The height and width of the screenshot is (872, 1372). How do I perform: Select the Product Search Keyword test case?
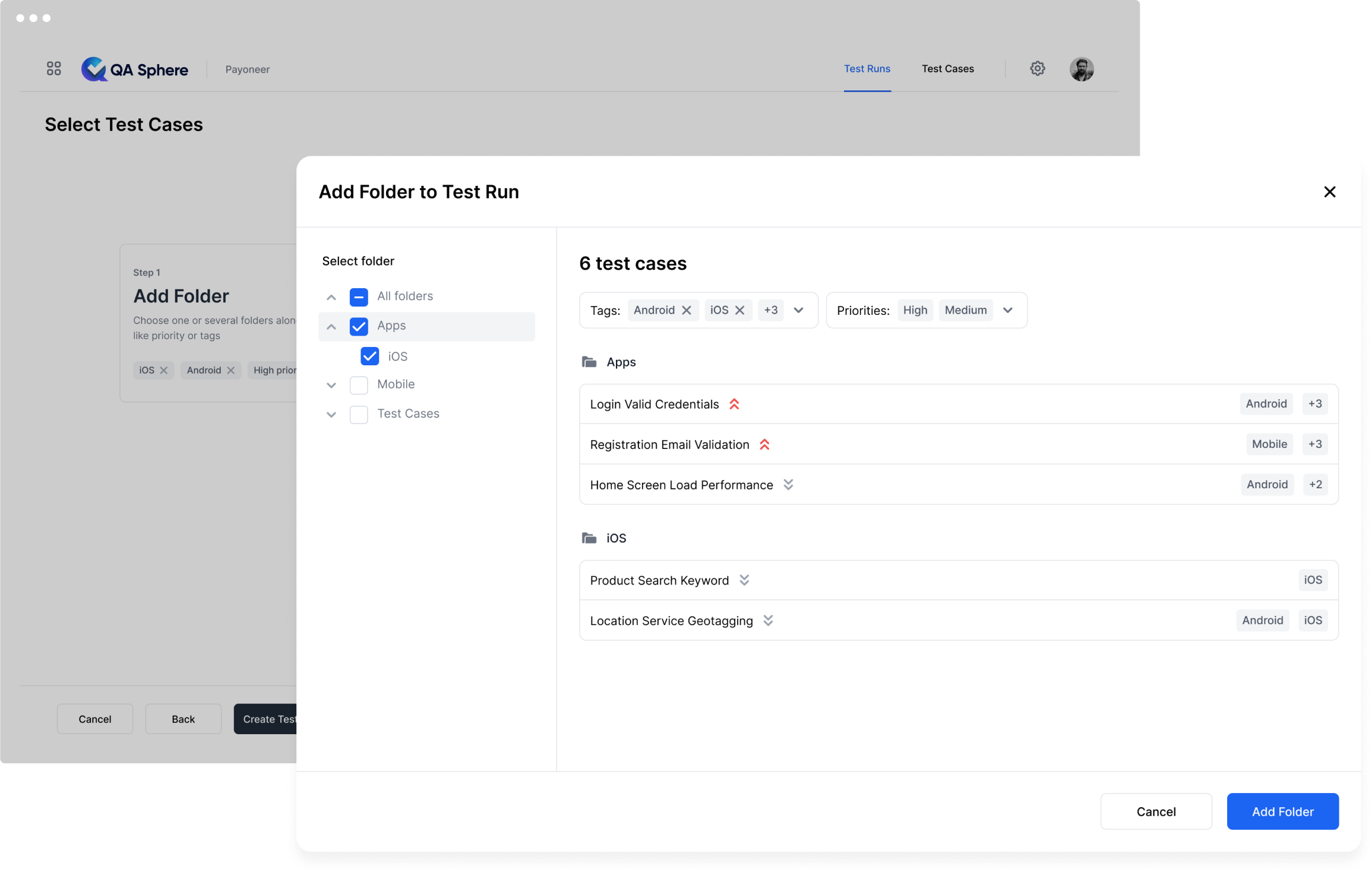pos(659,580)
